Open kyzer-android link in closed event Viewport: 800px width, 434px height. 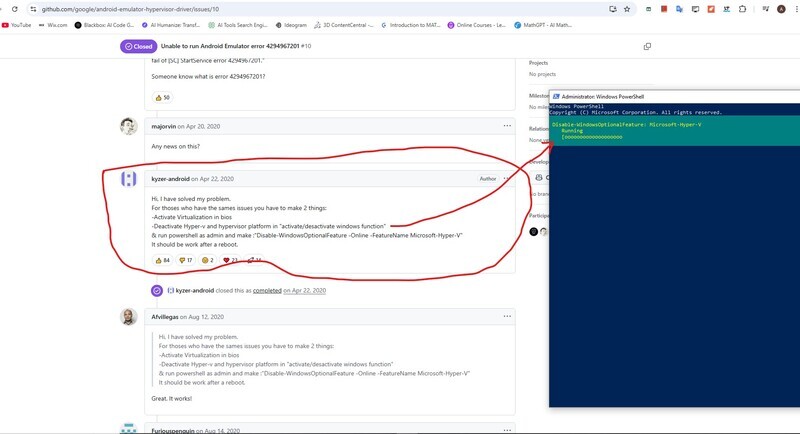click(x=194, y=291)
